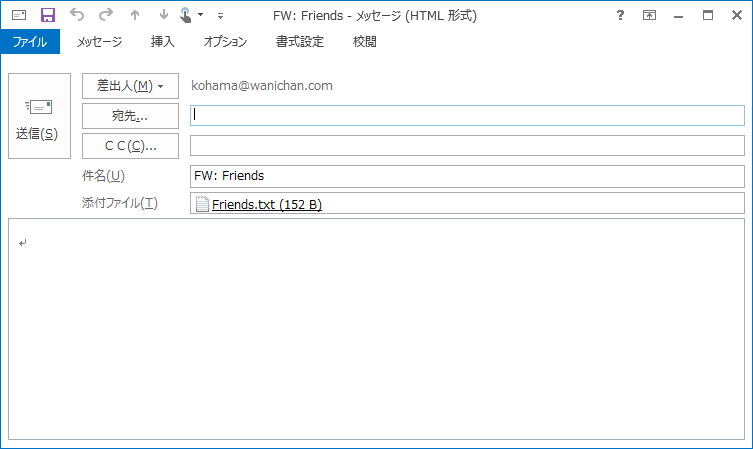The height and width of the screenshot is (449, 753).
Task: Open the touch mode dropdown arrow
Action: [x=201, y=16]
